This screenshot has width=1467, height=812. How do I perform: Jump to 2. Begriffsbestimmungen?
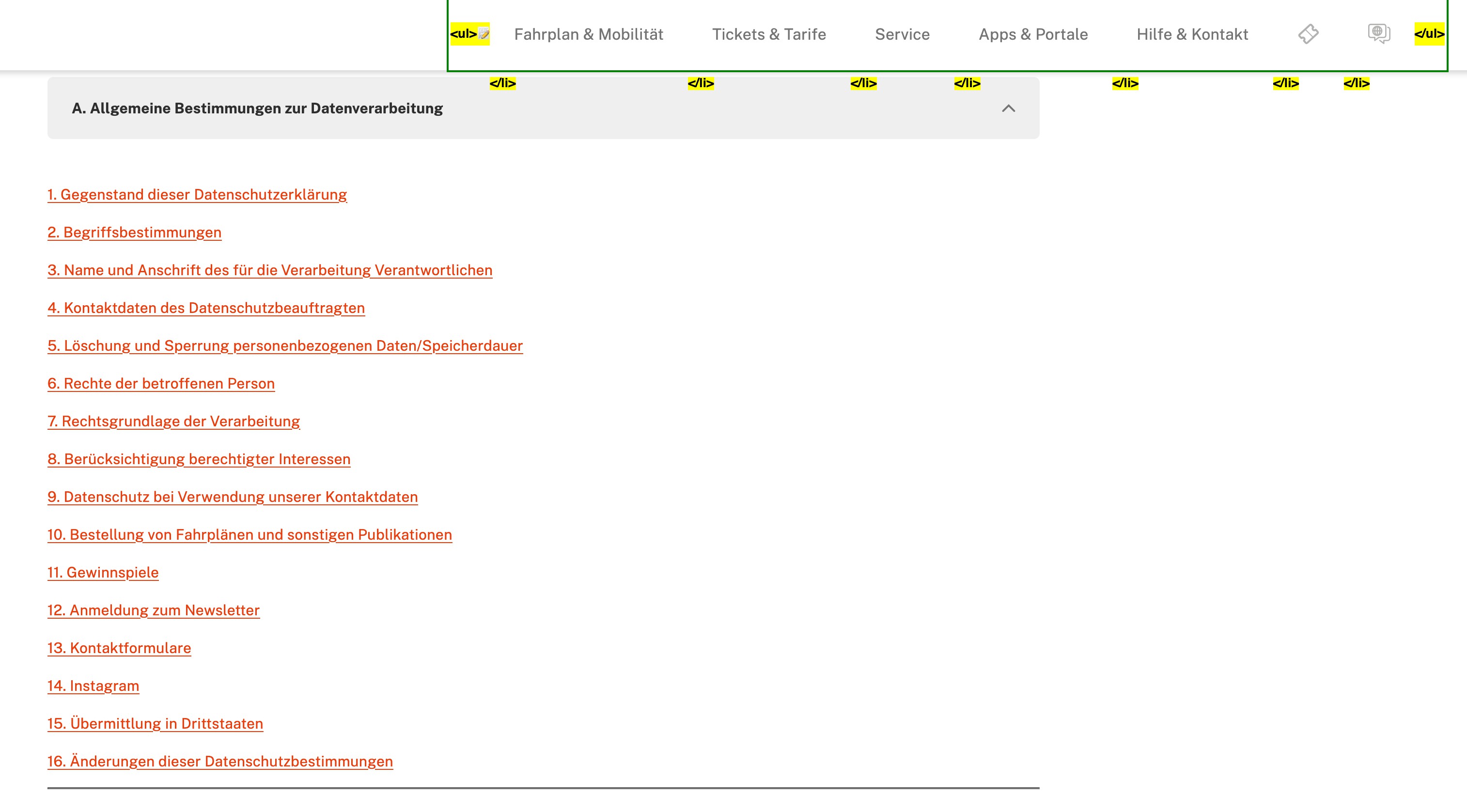[134, 233]
